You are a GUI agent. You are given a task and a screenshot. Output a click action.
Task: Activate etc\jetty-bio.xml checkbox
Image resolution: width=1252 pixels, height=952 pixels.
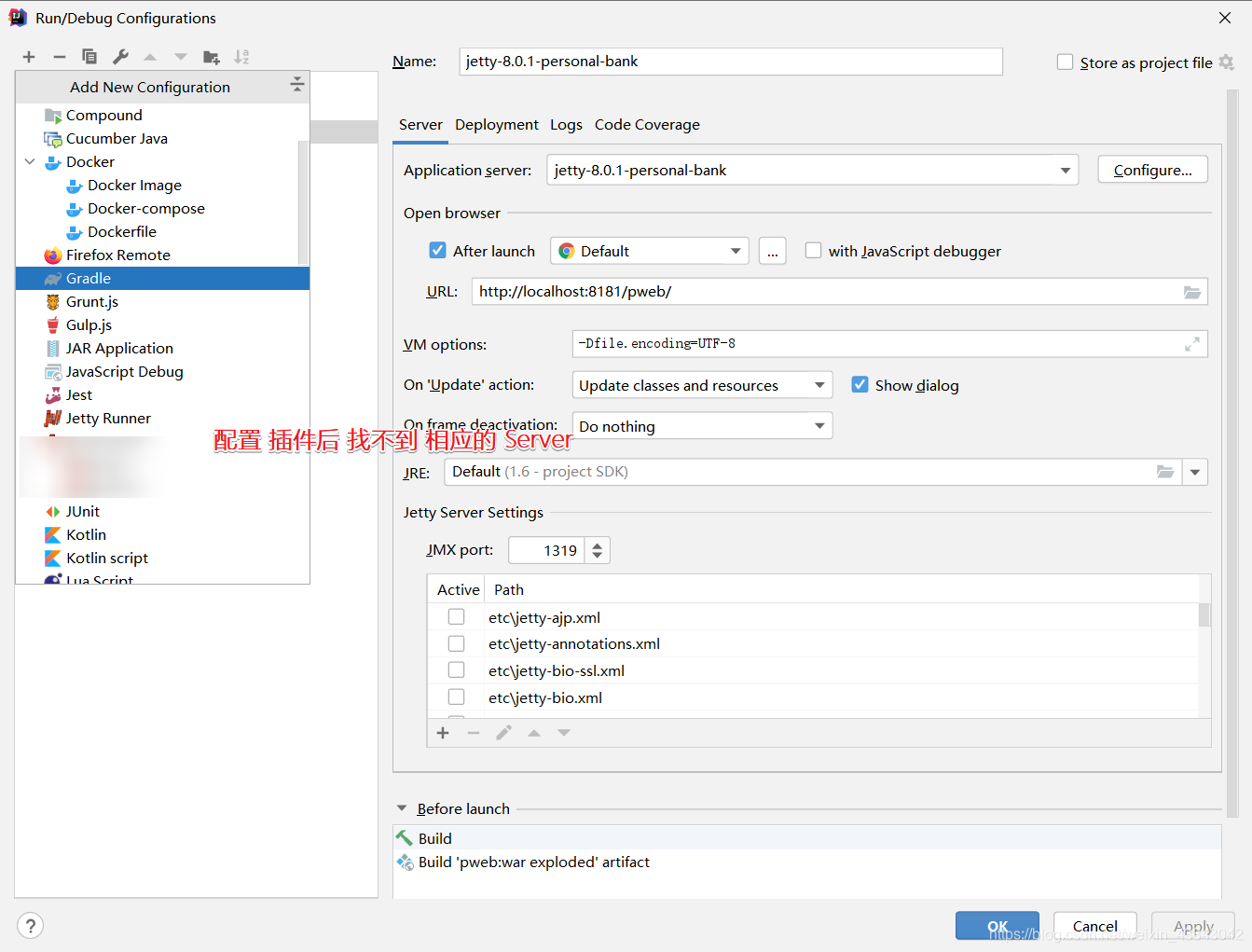pos(456,697)
